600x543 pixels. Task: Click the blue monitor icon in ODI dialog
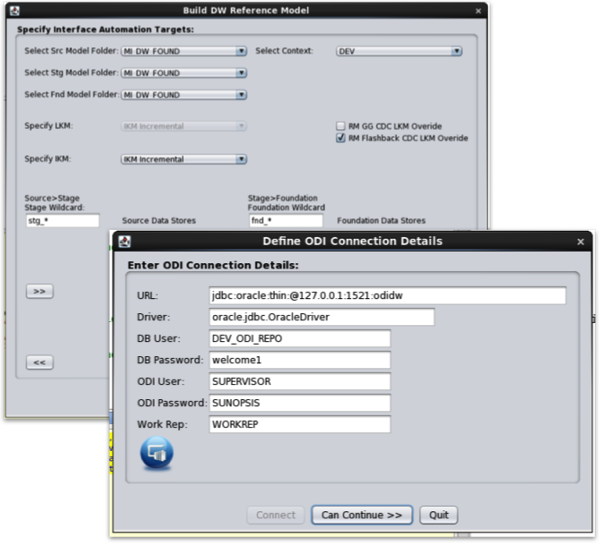[157, 453]
